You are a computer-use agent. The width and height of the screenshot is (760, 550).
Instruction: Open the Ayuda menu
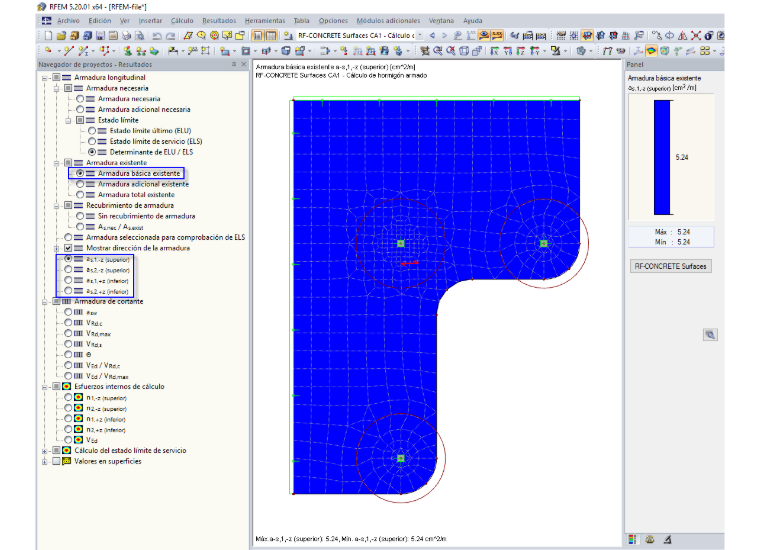473,21
